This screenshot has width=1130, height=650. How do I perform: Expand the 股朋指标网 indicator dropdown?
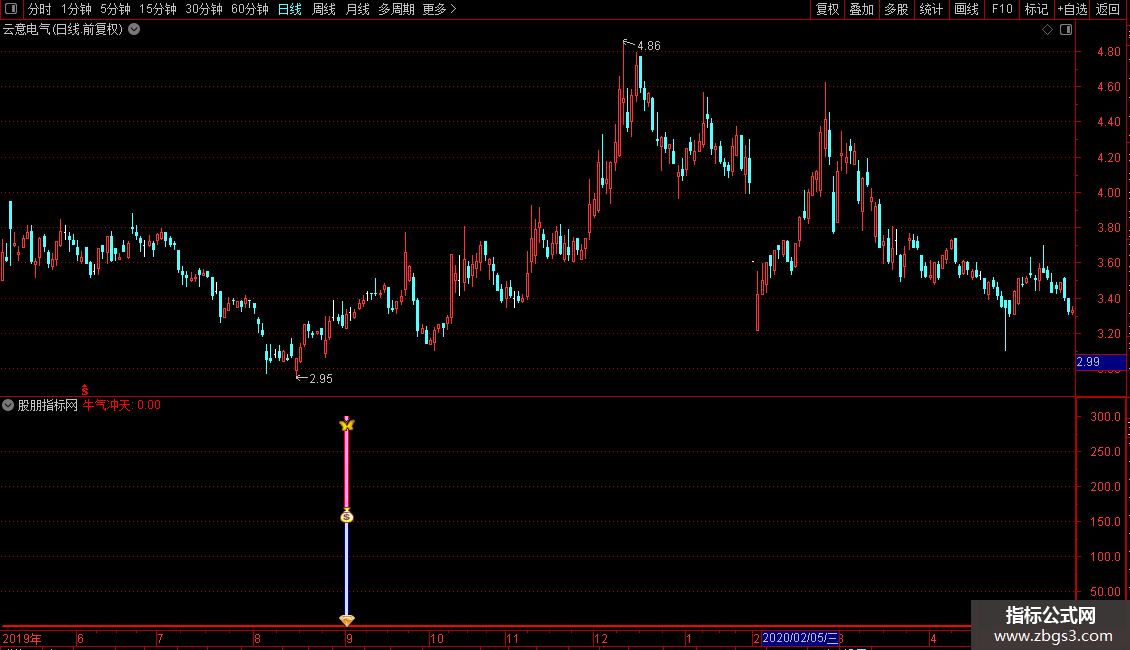coord(8,405)
